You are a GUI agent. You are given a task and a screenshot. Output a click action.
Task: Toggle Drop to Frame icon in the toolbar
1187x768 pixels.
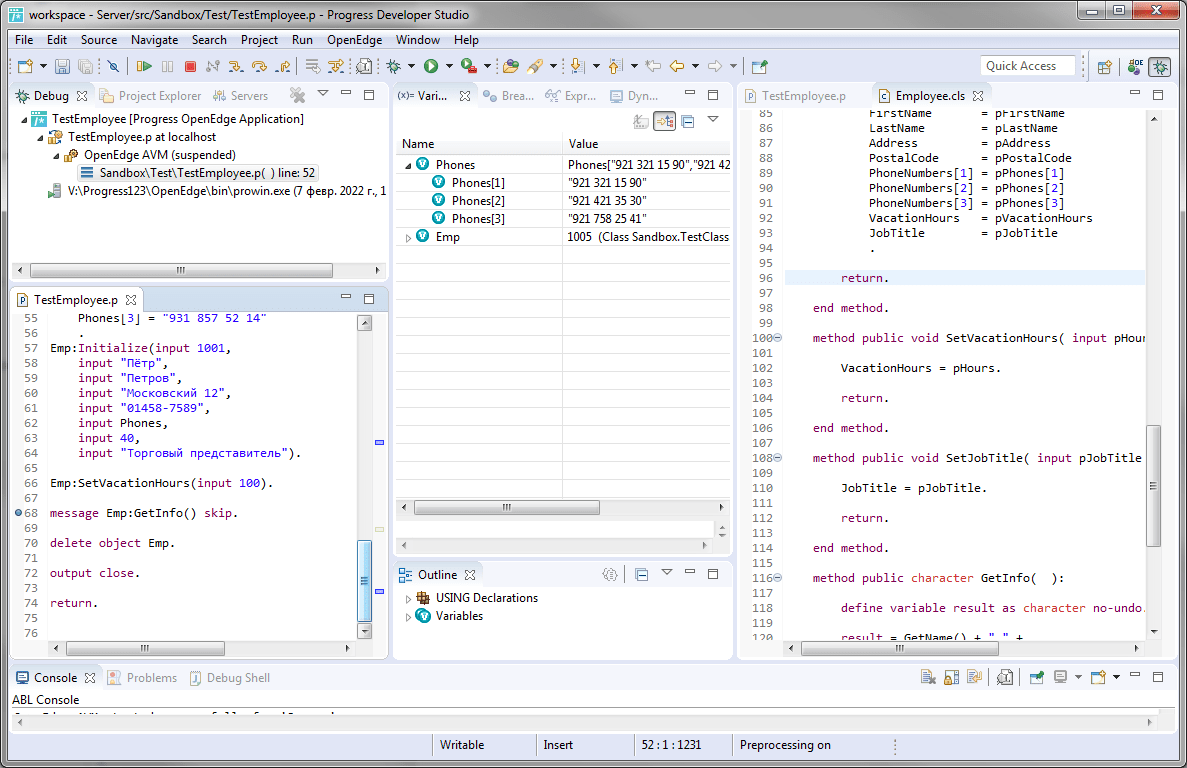pyautogui.click(x=313, y=67)
